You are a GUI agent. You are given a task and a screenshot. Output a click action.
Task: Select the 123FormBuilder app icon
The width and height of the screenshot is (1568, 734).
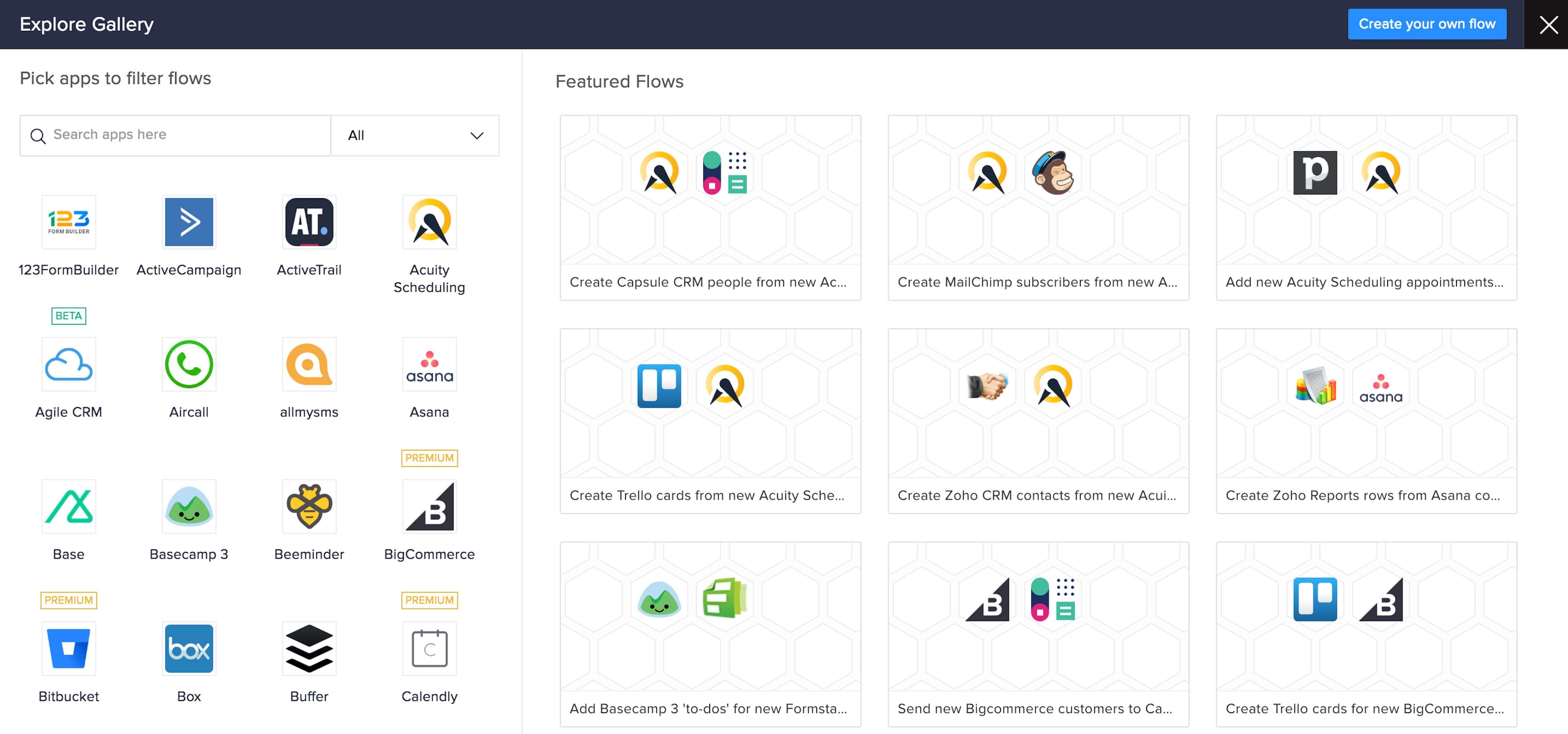(x=69, y=222)
